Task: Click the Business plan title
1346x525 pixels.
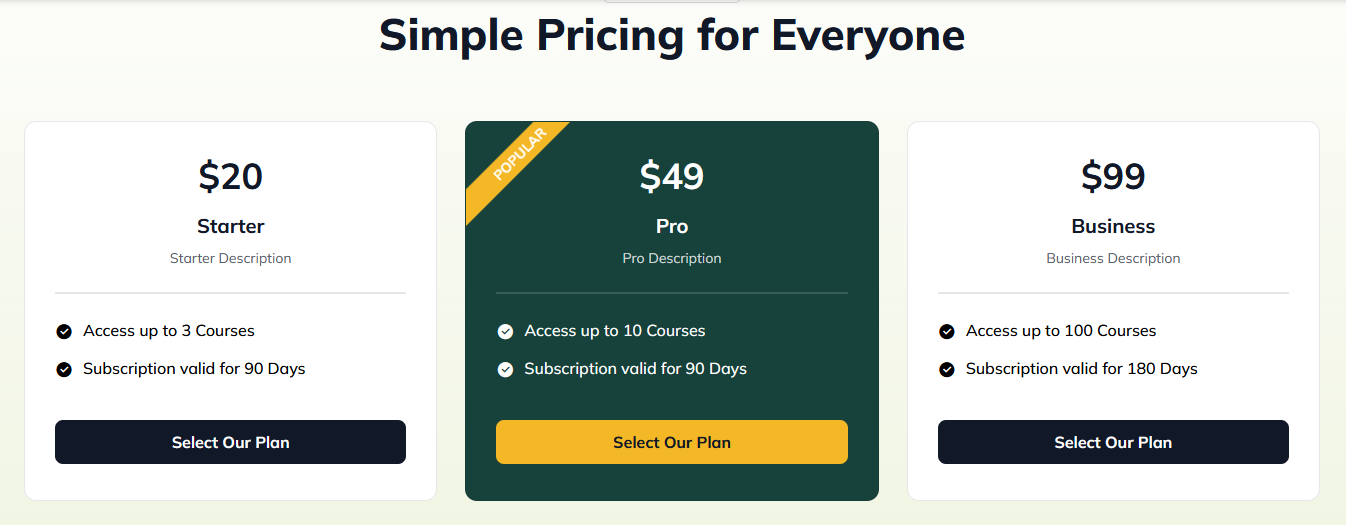Action: click(x=1113, y=226)
